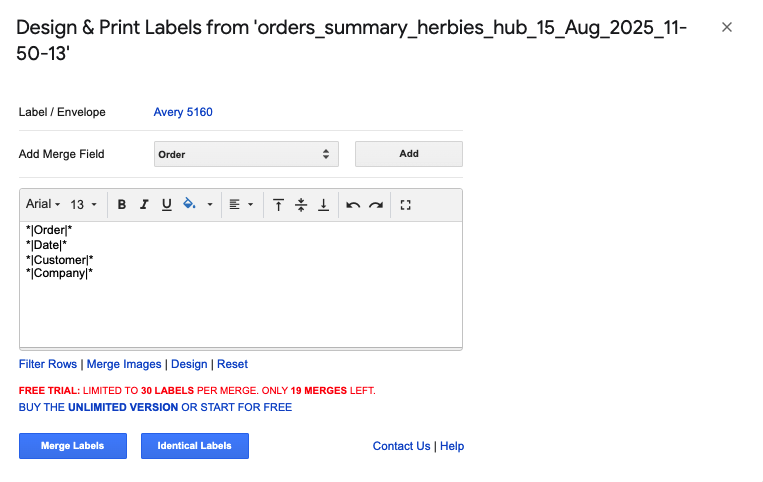Open the Order merge field dropdown
This screenshot has width=763, height=482.
pos(246,154)
